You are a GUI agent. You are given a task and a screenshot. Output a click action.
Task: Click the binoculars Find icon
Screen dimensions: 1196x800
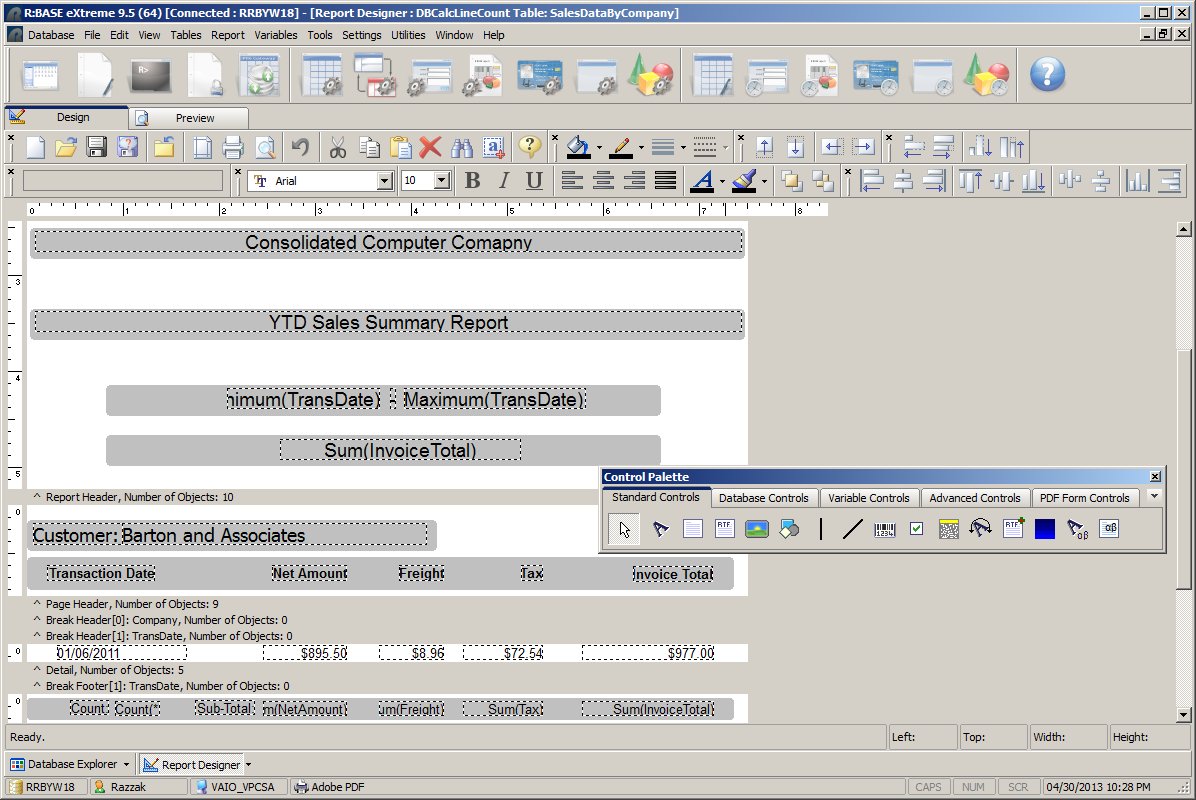pos(461,148)
